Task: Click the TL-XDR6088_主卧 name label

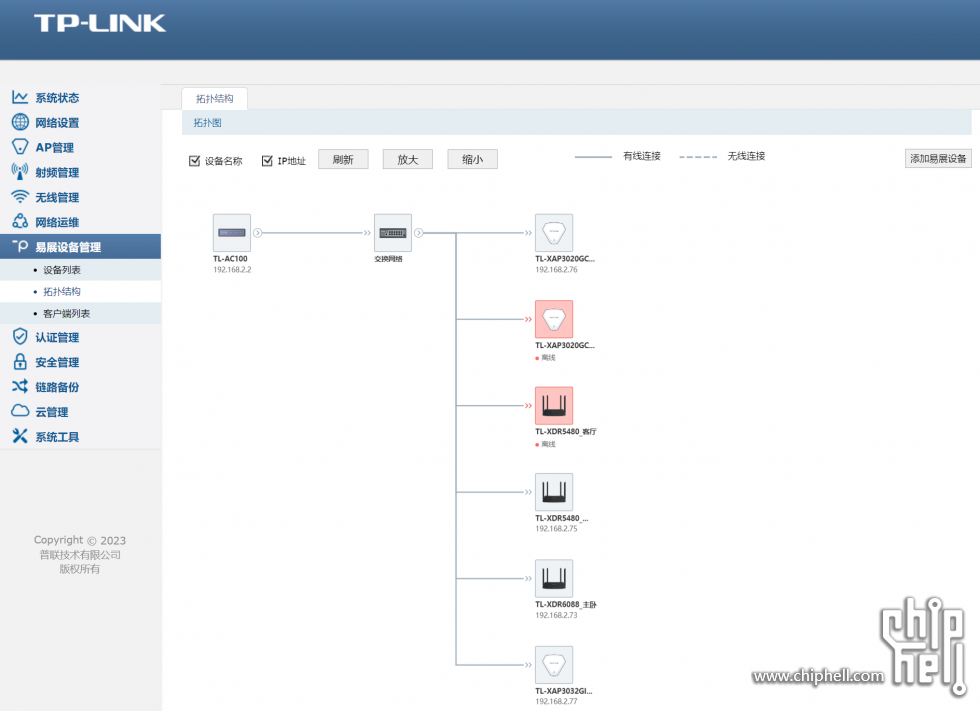Action: pos(566,605)
